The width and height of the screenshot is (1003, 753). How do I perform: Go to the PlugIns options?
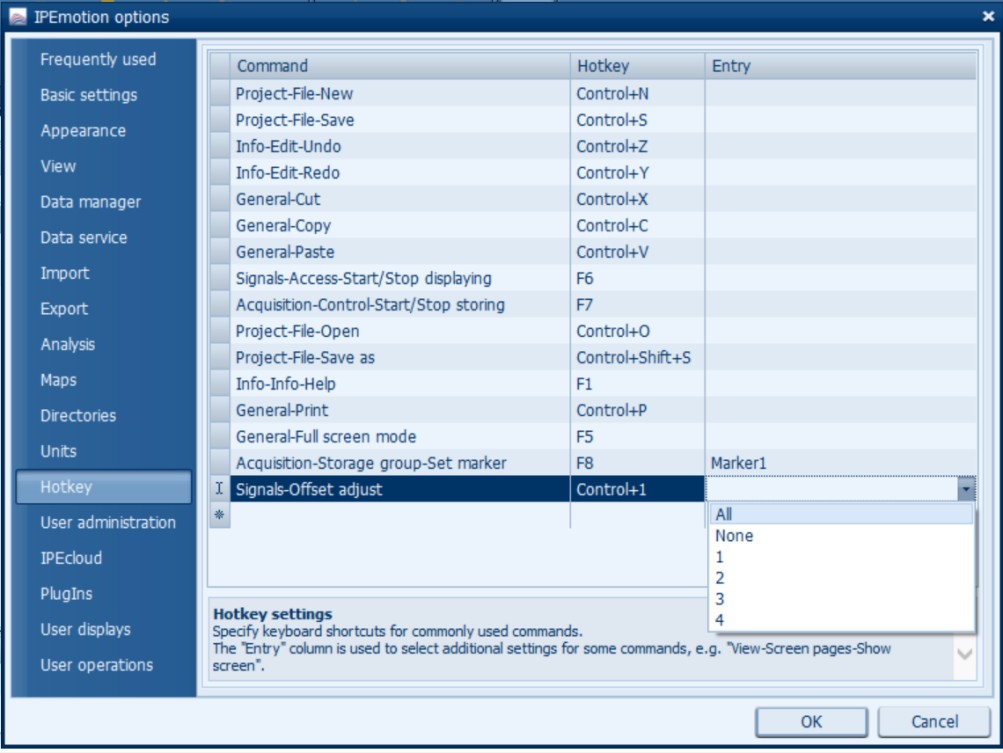click(66, 594)
